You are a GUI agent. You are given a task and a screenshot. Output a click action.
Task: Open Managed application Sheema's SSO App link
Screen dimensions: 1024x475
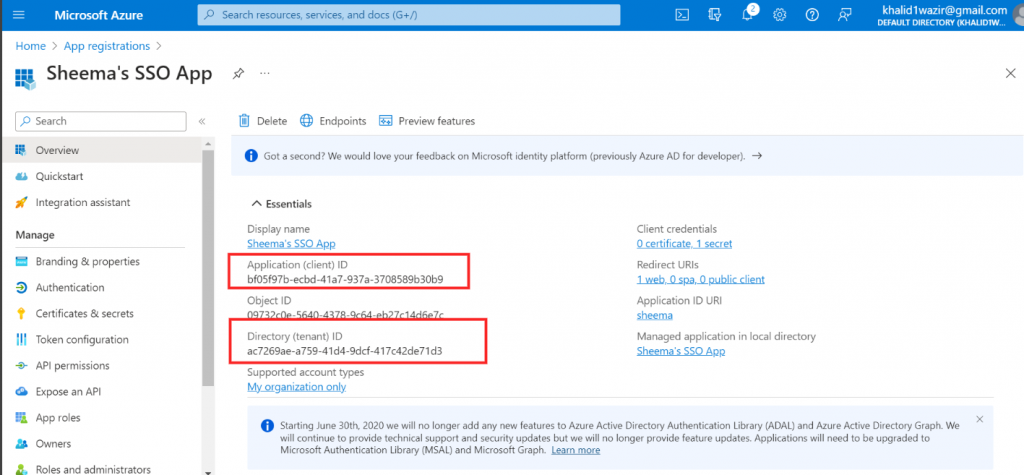tap(680, 351)
